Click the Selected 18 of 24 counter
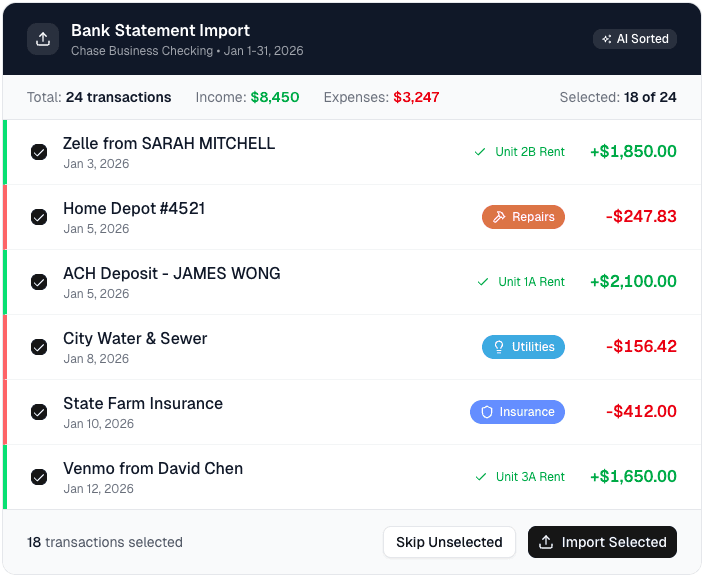This screenshot has height=578, width=704. 618,97
